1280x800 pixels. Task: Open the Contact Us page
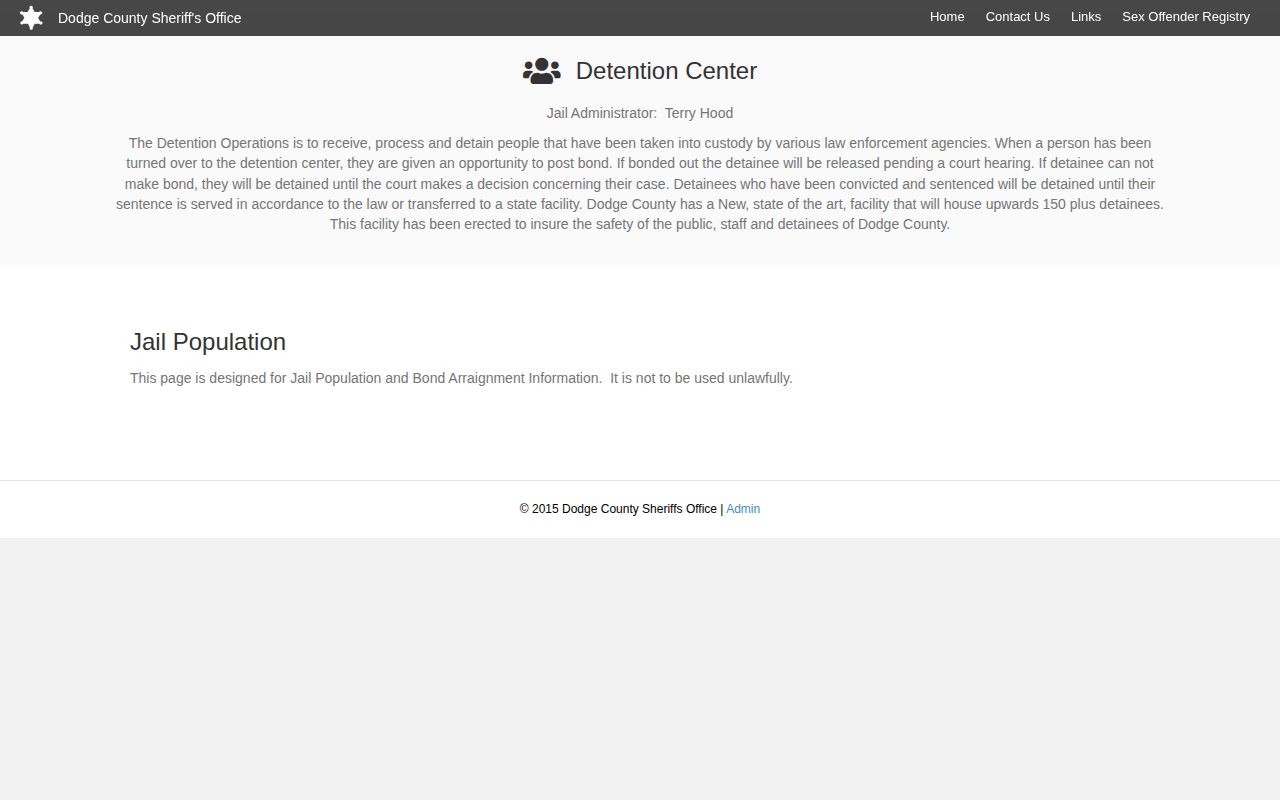coord(1017,17)
